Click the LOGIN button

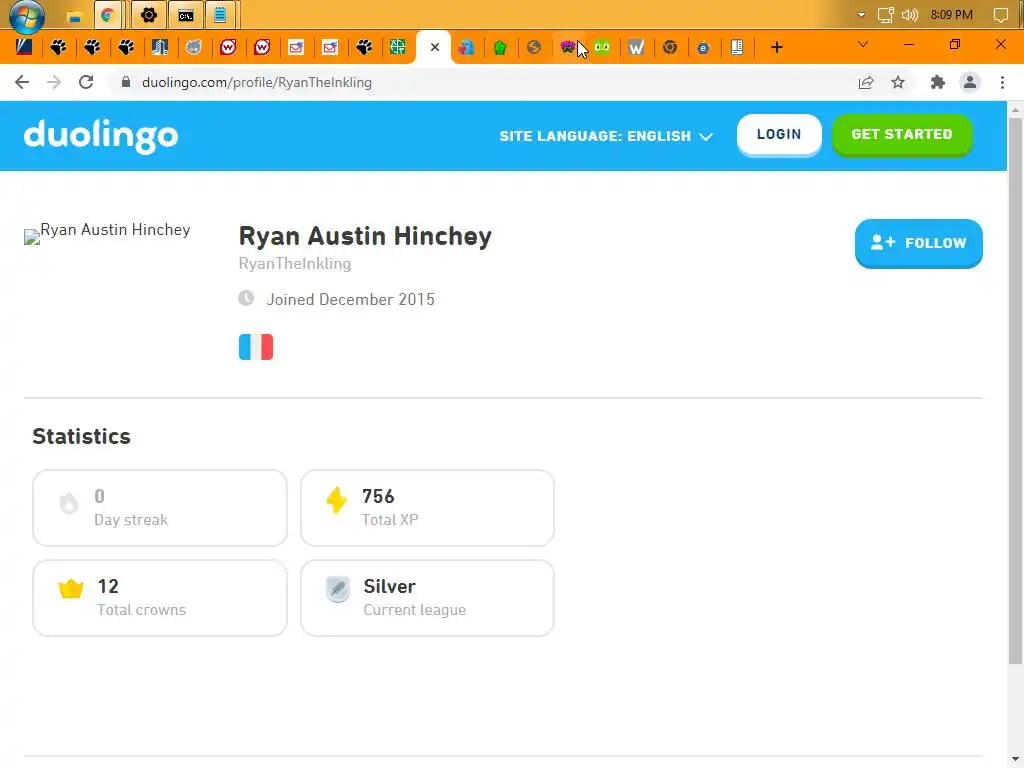coord(778,135)
